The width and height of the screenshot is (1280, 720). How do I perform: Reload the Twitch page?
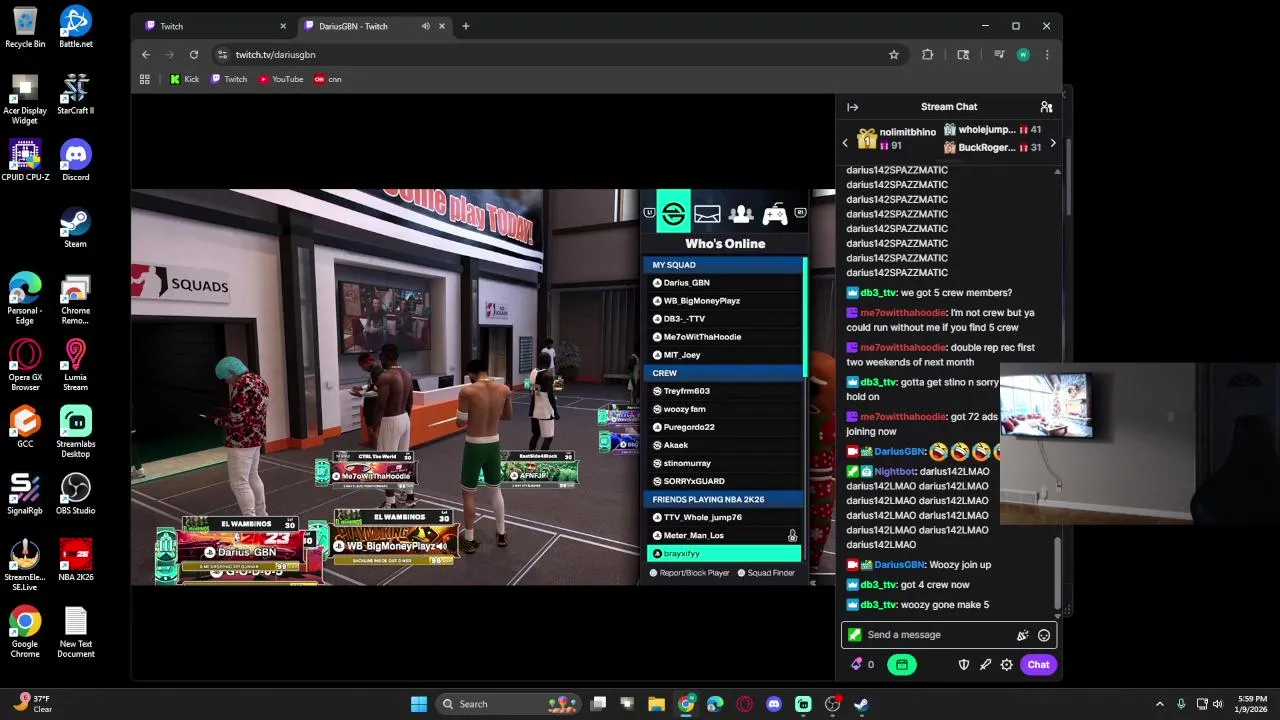[194, 55]
